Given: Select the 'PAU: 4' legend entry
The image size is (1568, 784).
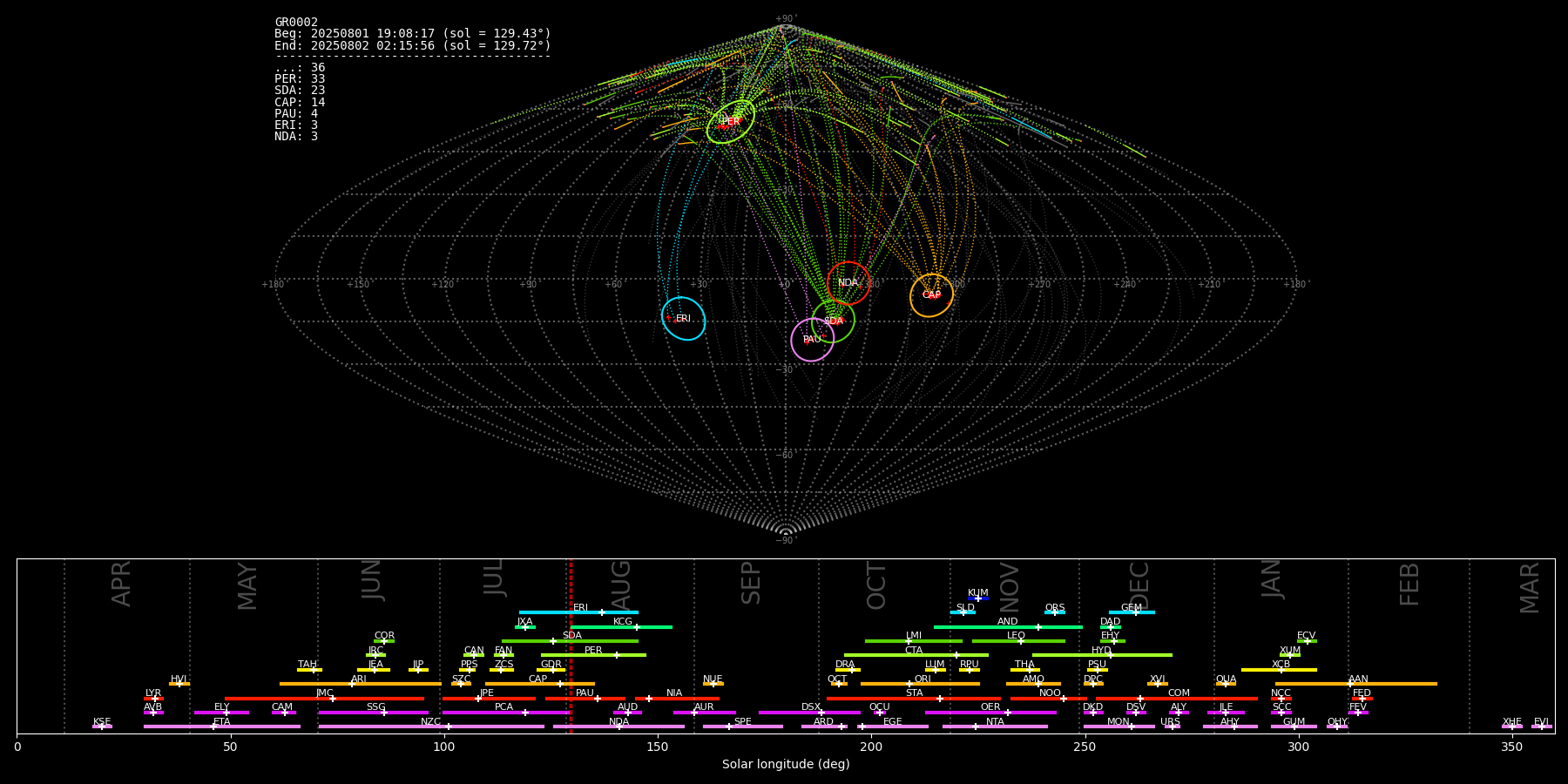Looking at the screenshot, I should tap(296, 113).
